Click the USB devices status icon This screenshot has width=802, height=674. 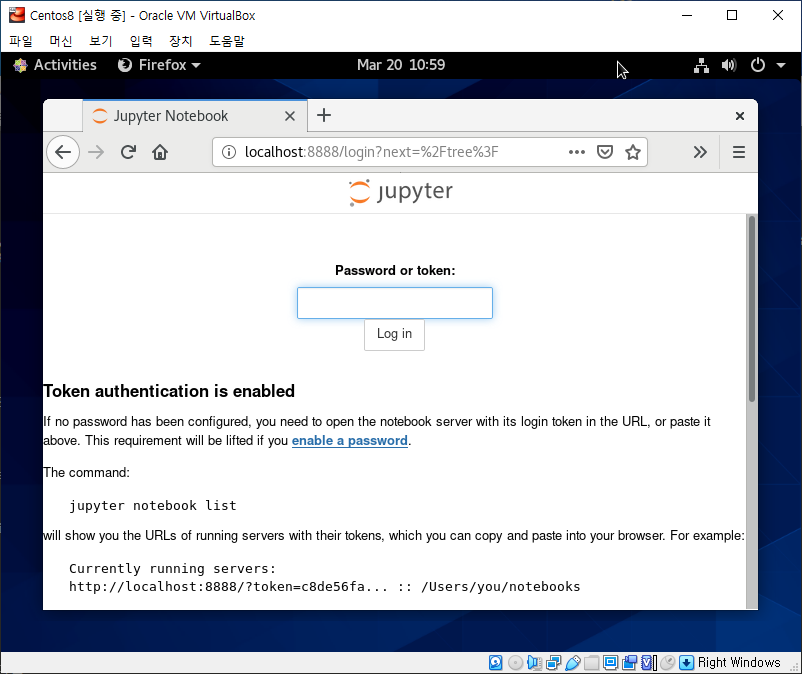coord(572,663)
